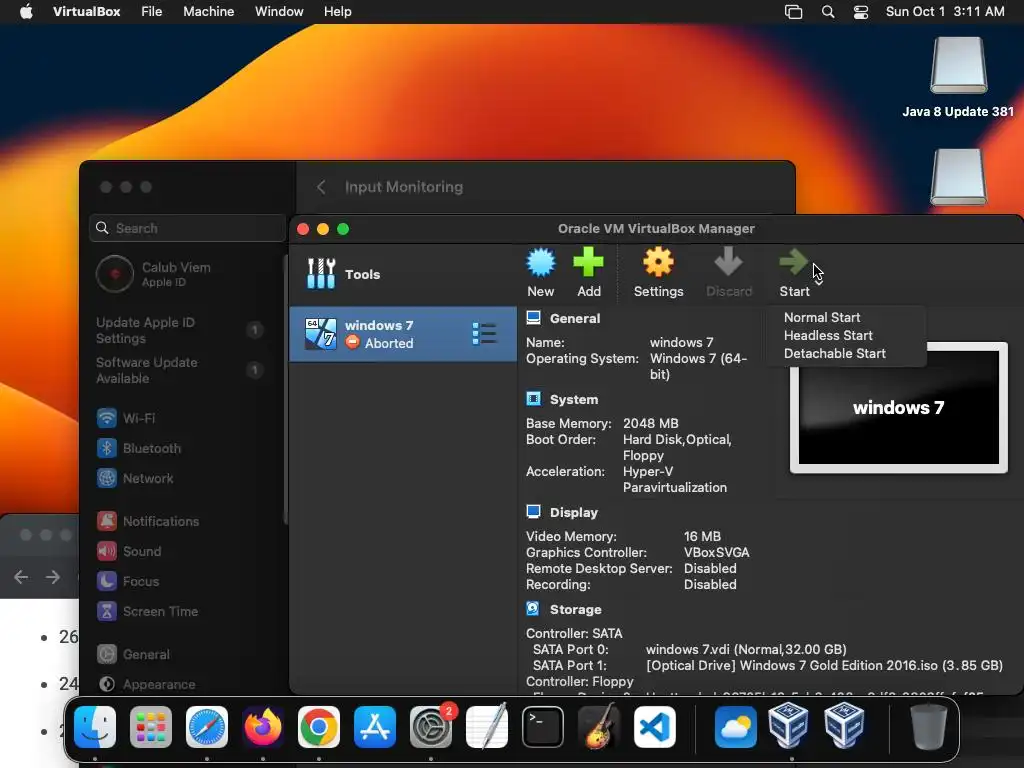This screenshot has height=768, width=1024.
Task: Click the Discard toolbar icon
Action: click(x=728, y=263)
